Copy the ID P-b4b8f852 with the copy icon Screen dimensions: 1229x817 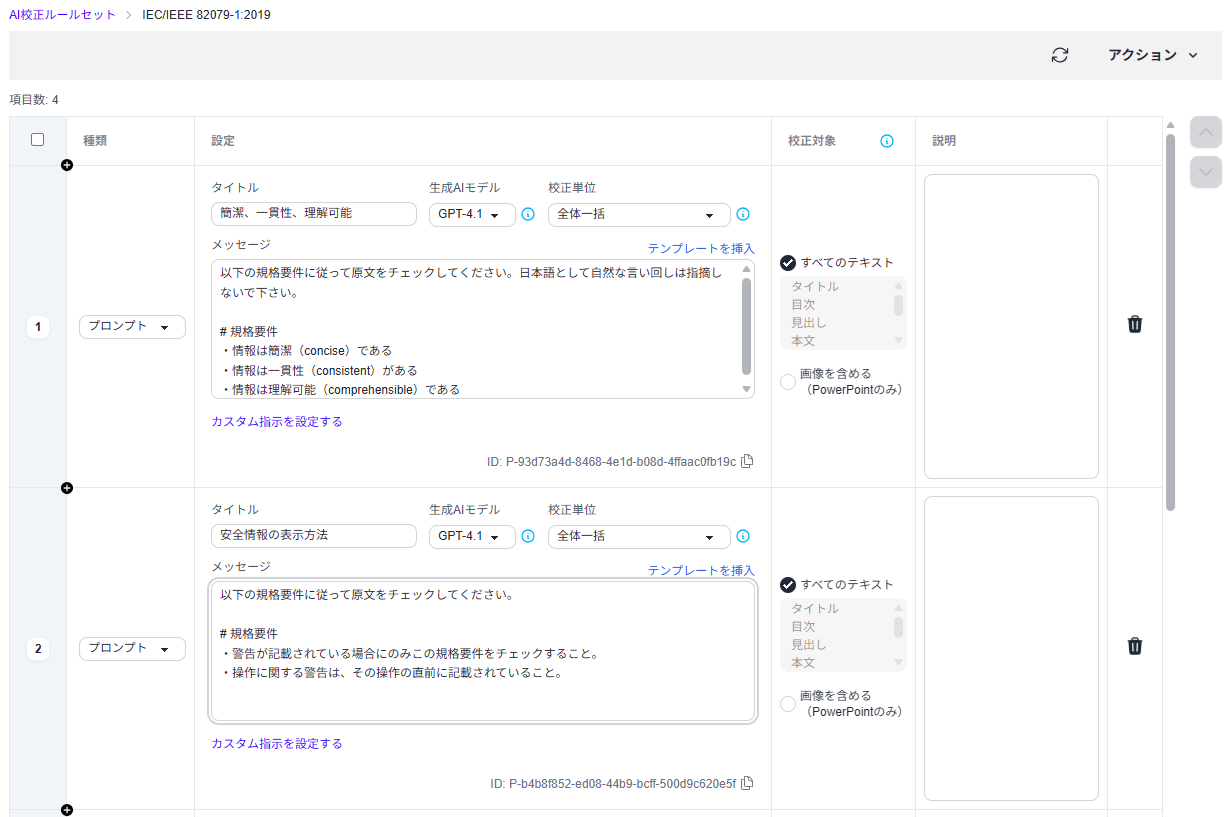[747, 784]
